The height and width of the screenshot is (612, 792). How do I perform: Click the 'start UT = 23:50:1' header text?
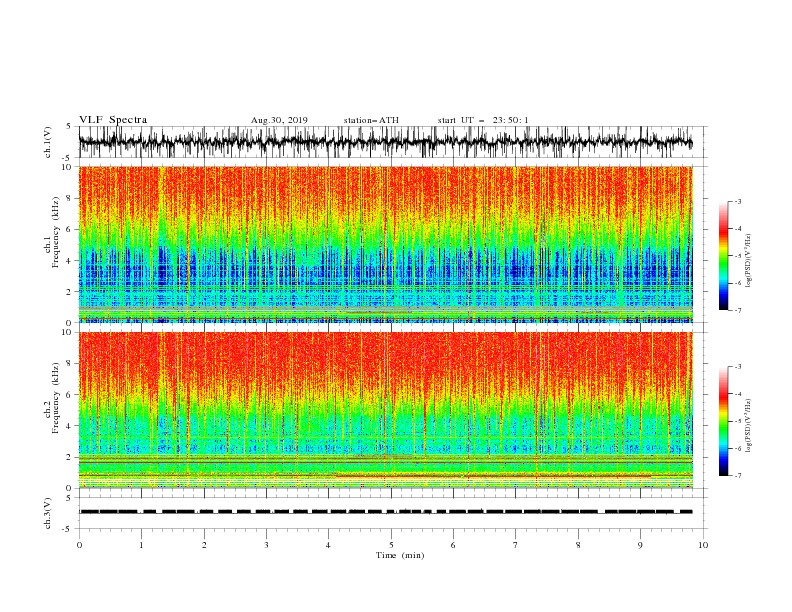[x=483, y=120]
